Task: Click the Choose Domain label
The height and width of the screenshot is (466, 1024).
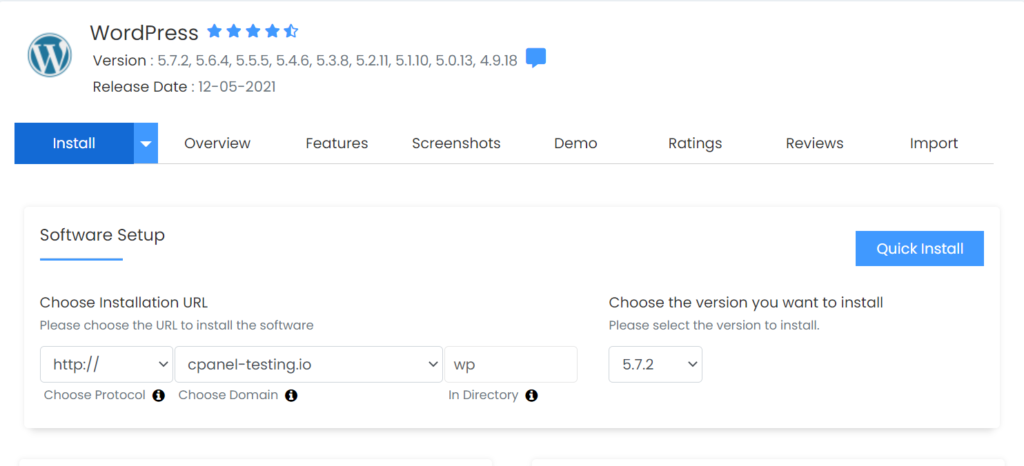Action: point(228,395)
